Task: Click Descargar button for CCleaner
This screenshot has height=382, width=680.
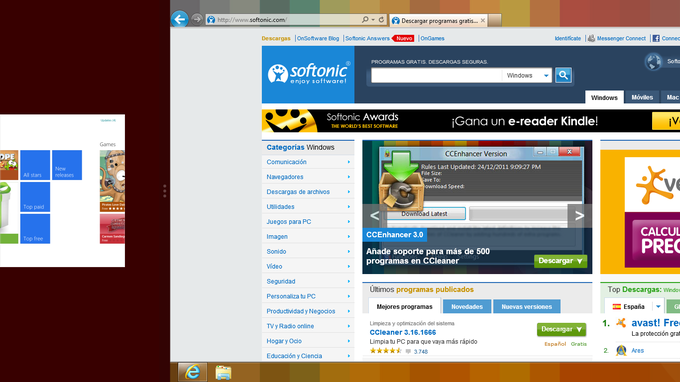Action: click(x=562, y=330)
